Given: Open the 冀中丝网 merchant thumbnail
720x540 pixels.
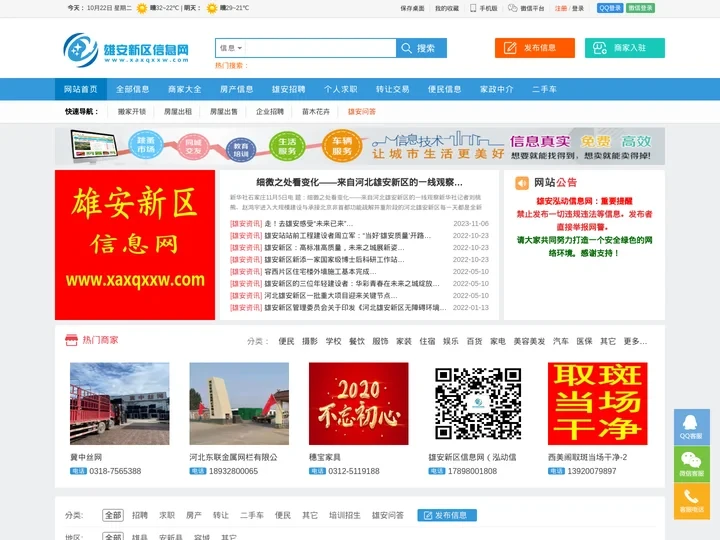Looking at the screenshot, I should pos(119,404).
